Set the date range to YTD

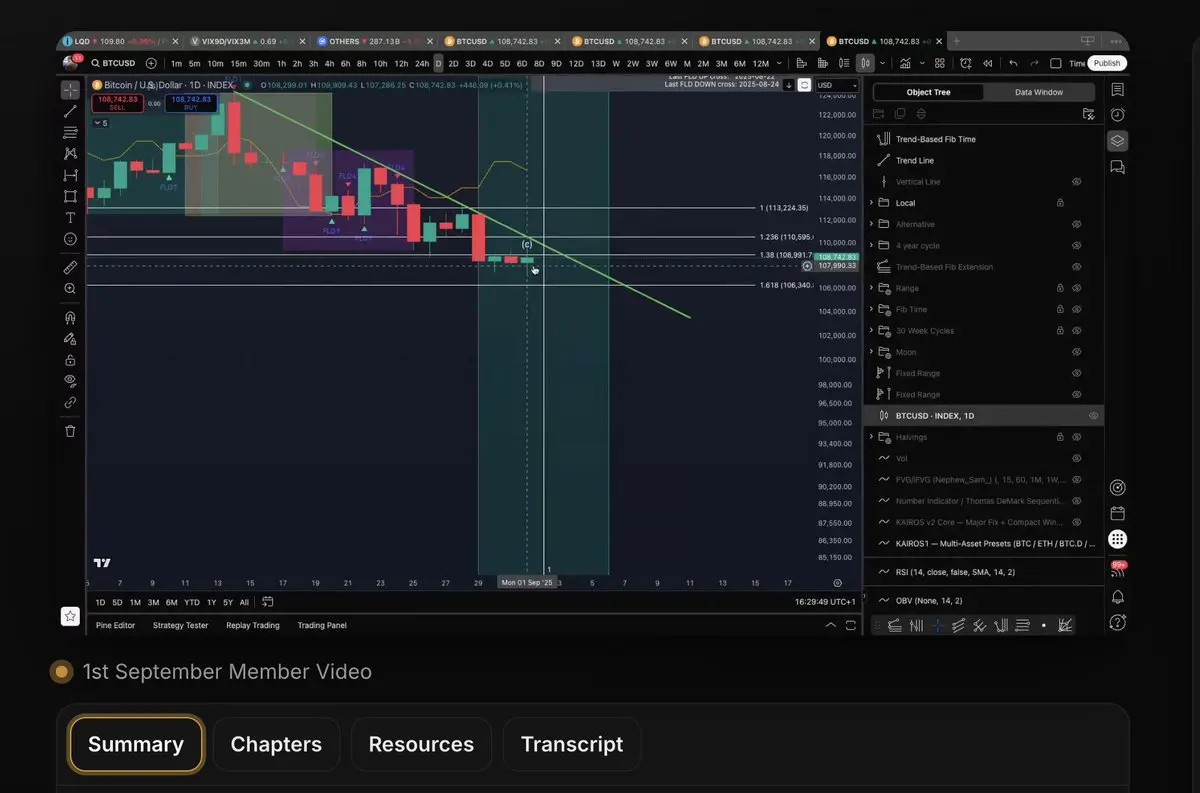[191, 602]
